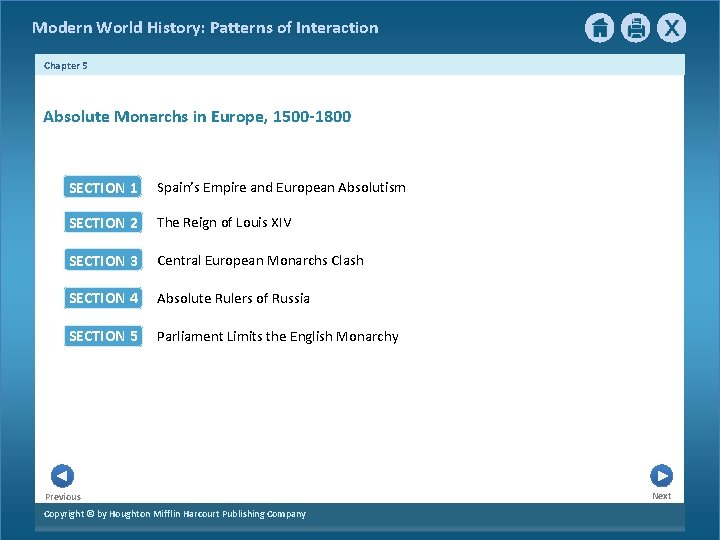Click the Previous text label
720x540 pixels.
click(x=63, y=496)
